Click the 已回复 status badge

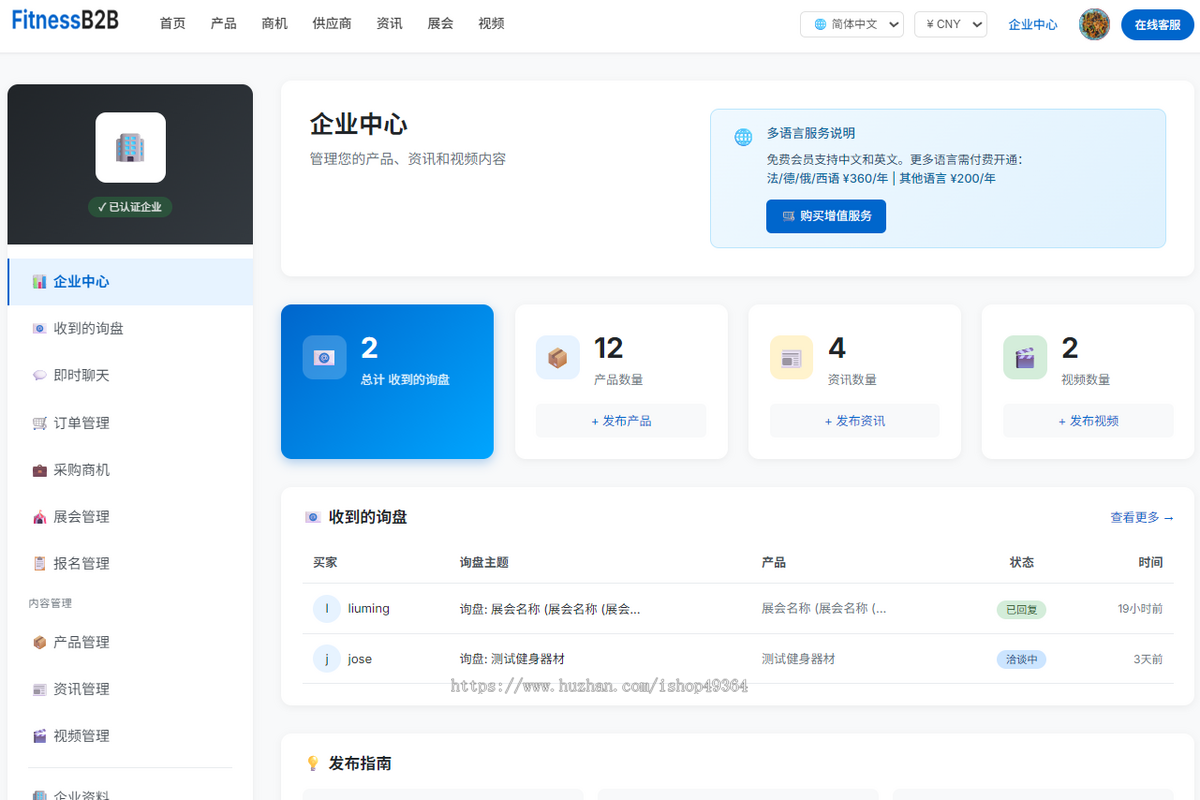coord(1021,609)
